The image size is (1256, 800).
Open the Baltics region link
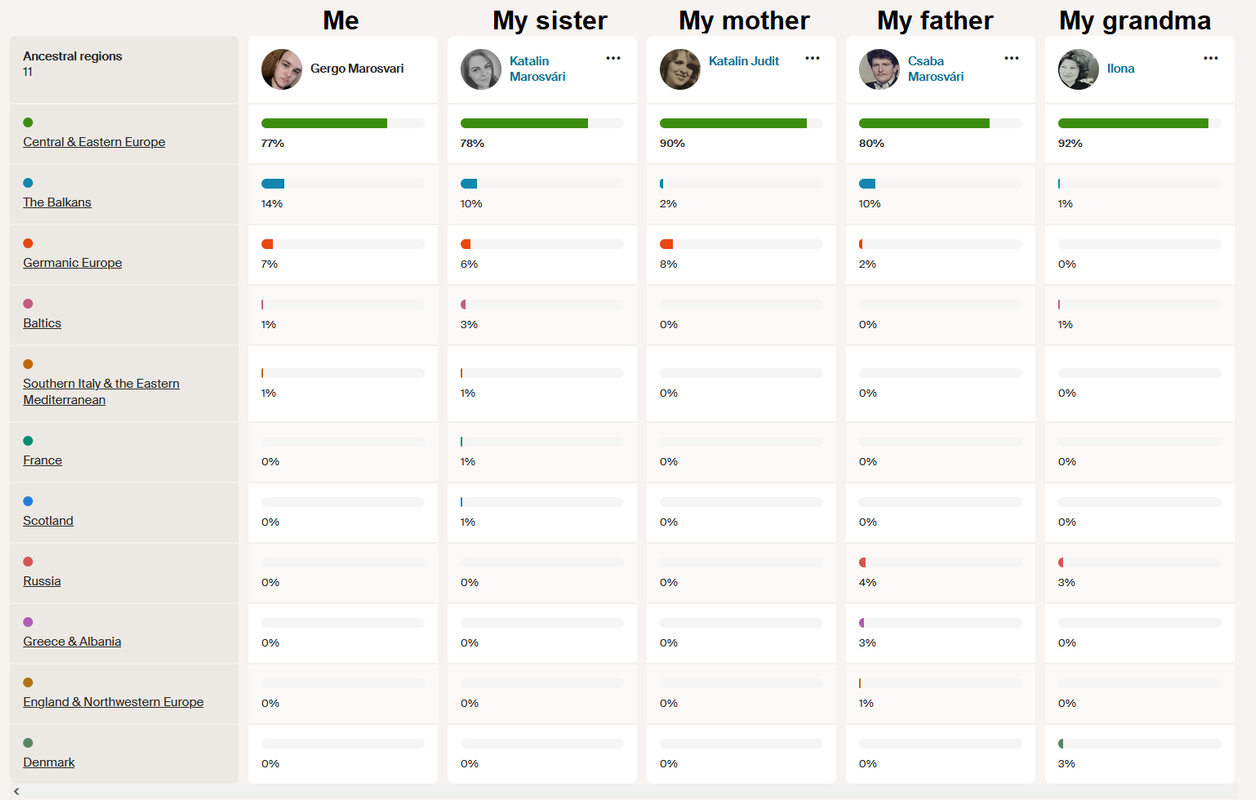[42, 323]
